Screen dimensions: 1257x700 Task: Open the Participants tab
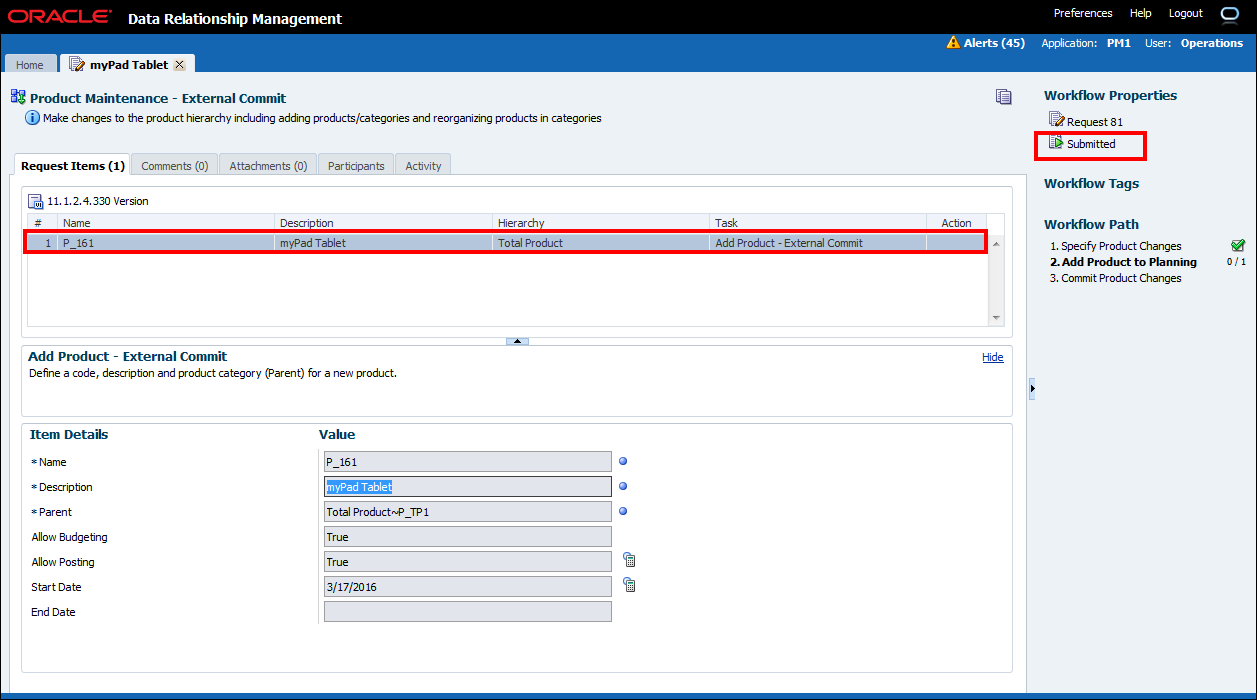coord(356,166)
